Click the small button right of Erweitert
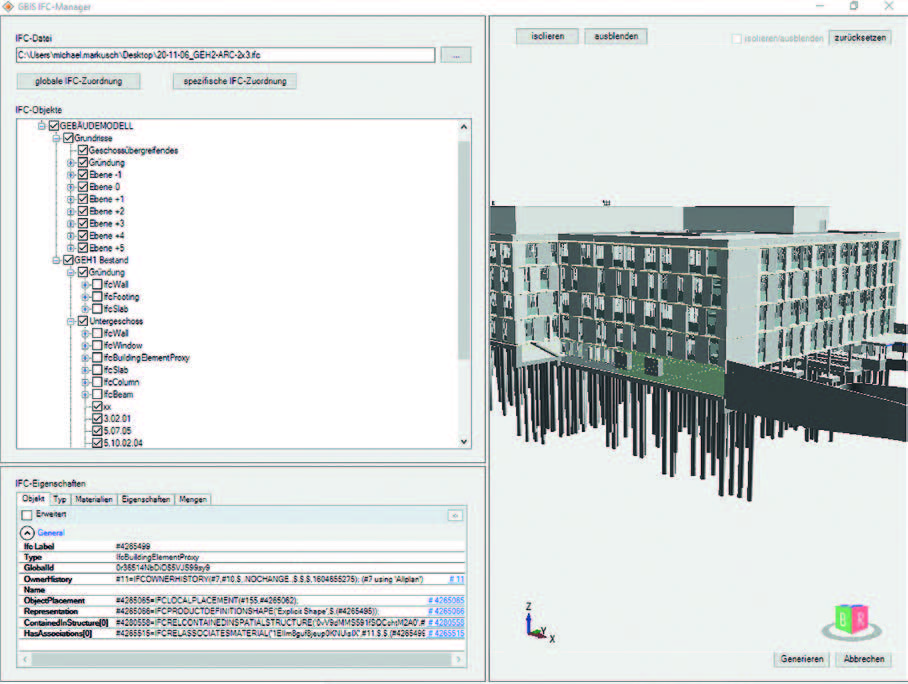The image size is (908, 684). [455, 515]
